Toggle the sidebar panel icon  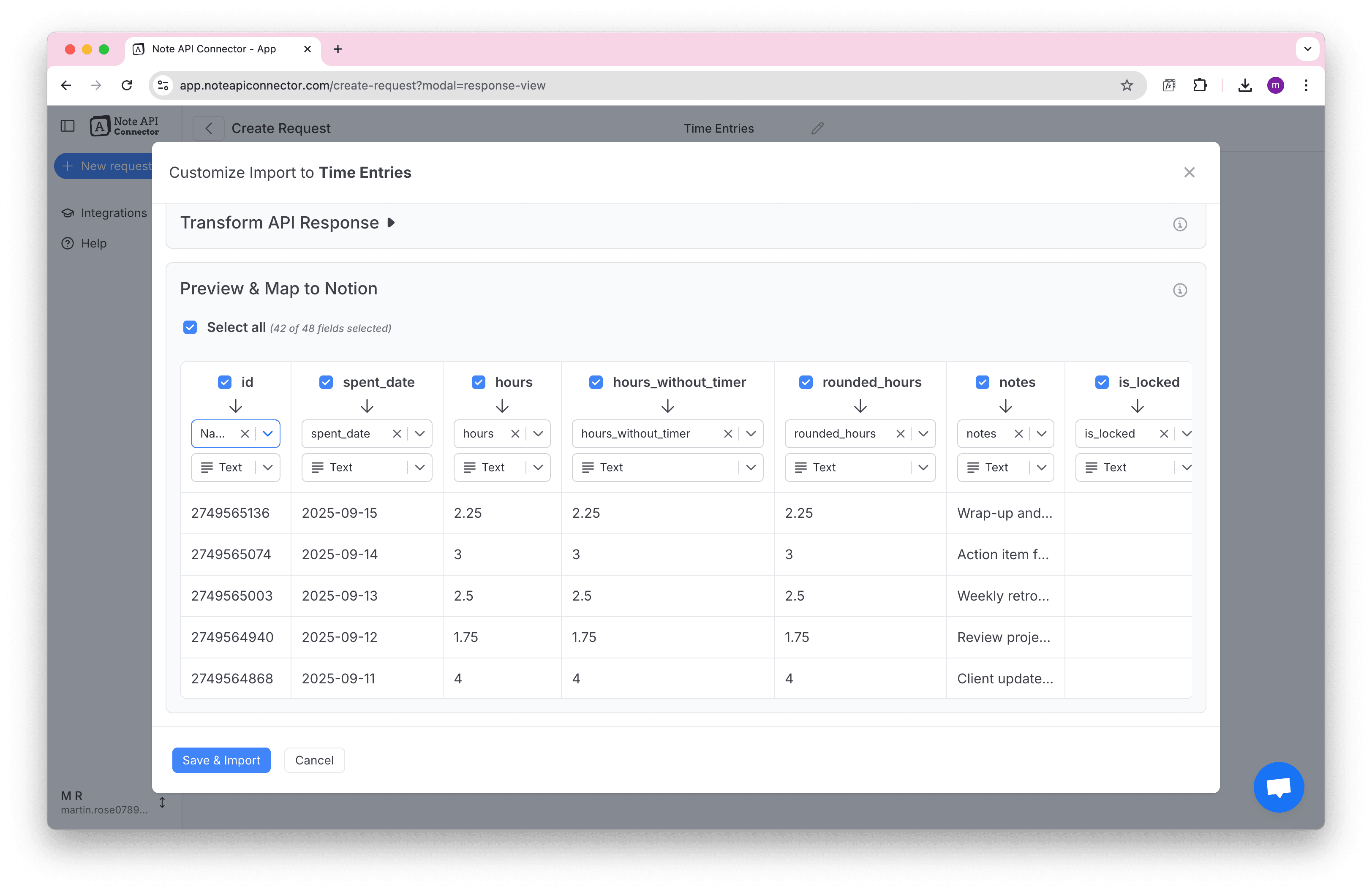pyautogui.click(x=68, y=126)
